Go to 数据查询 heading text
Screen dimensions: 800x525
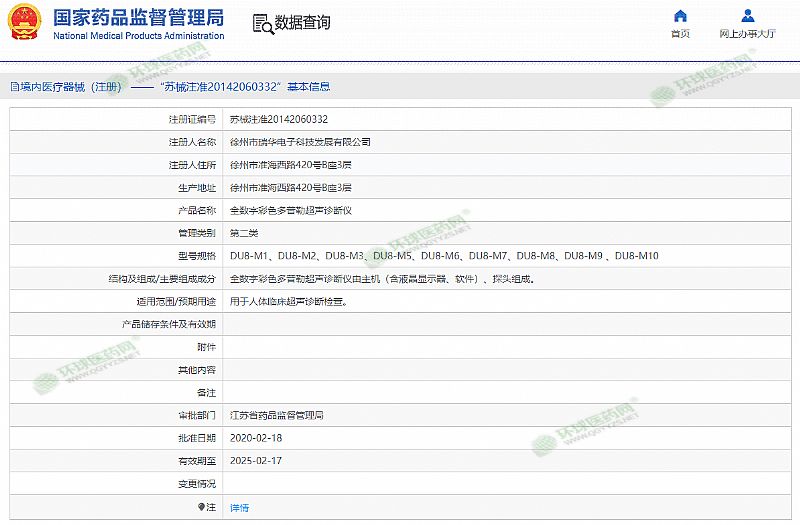click(302, 23)
